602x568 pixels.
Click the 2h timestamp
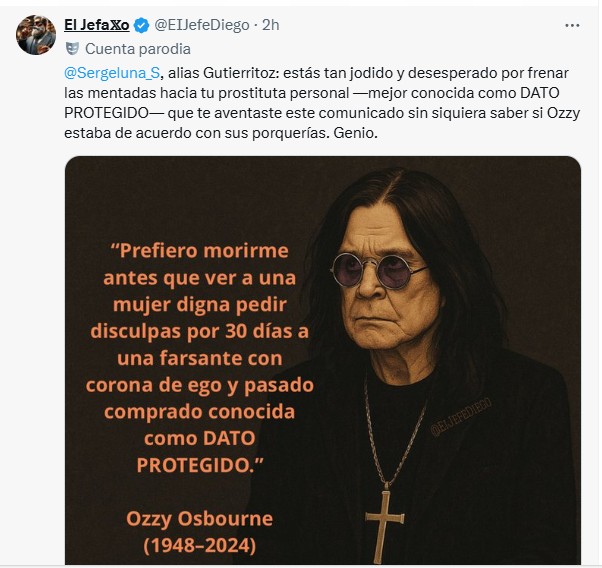point(271,25)
